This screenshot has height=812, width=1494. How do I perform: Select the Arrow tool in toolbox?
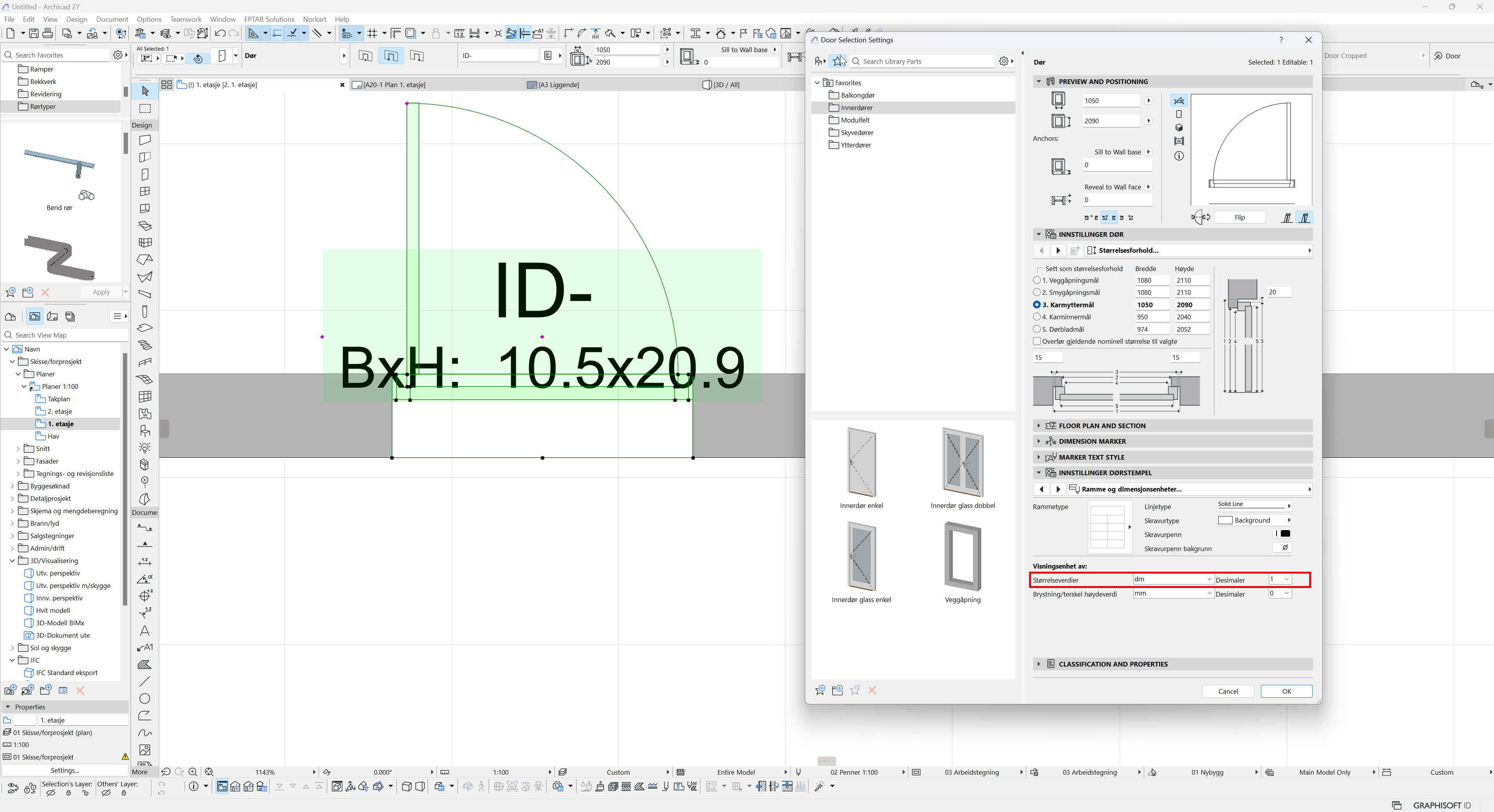click(x=145, y=91)
